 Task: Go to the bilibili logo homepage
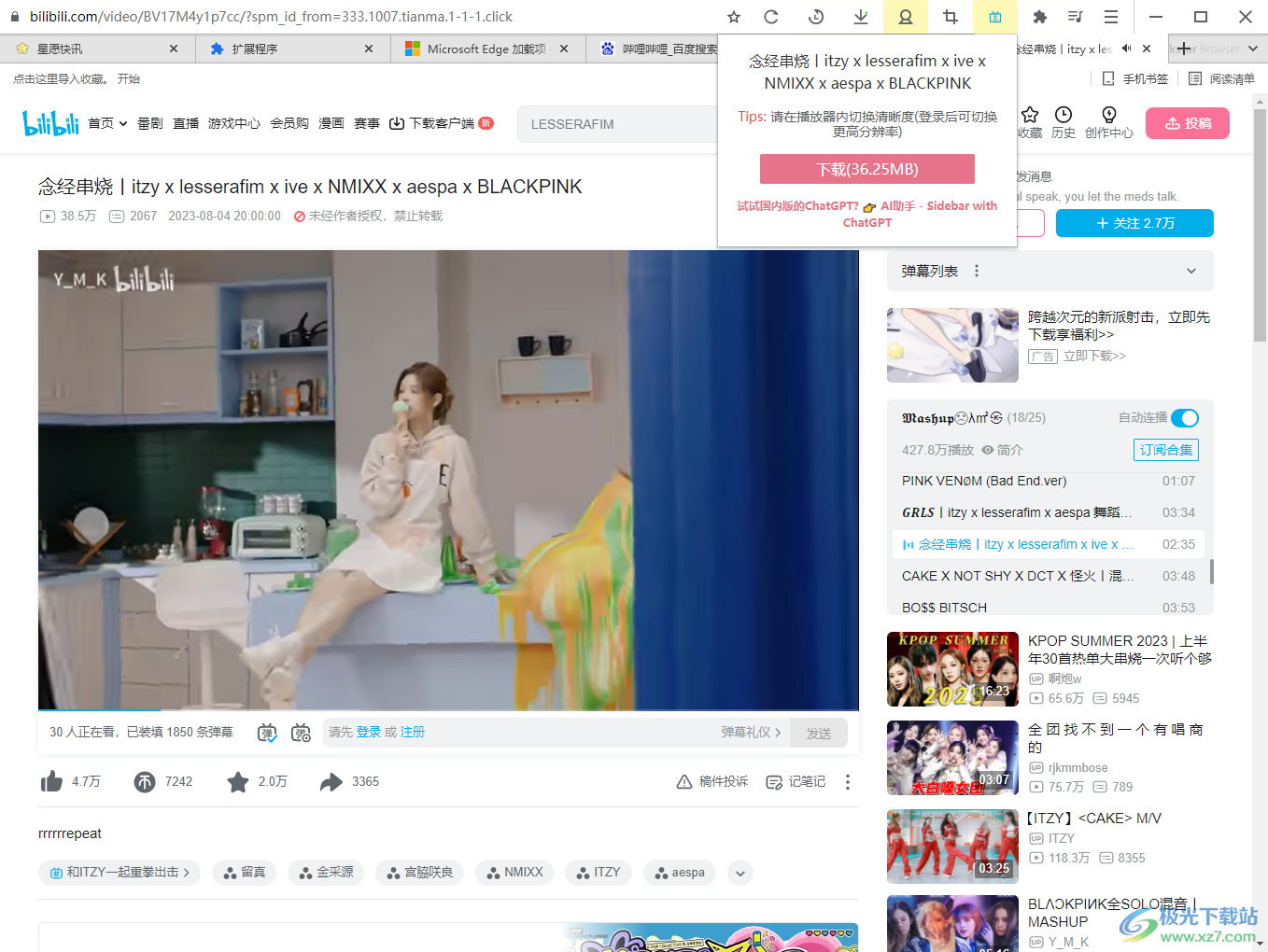click(x=50, y=123)
